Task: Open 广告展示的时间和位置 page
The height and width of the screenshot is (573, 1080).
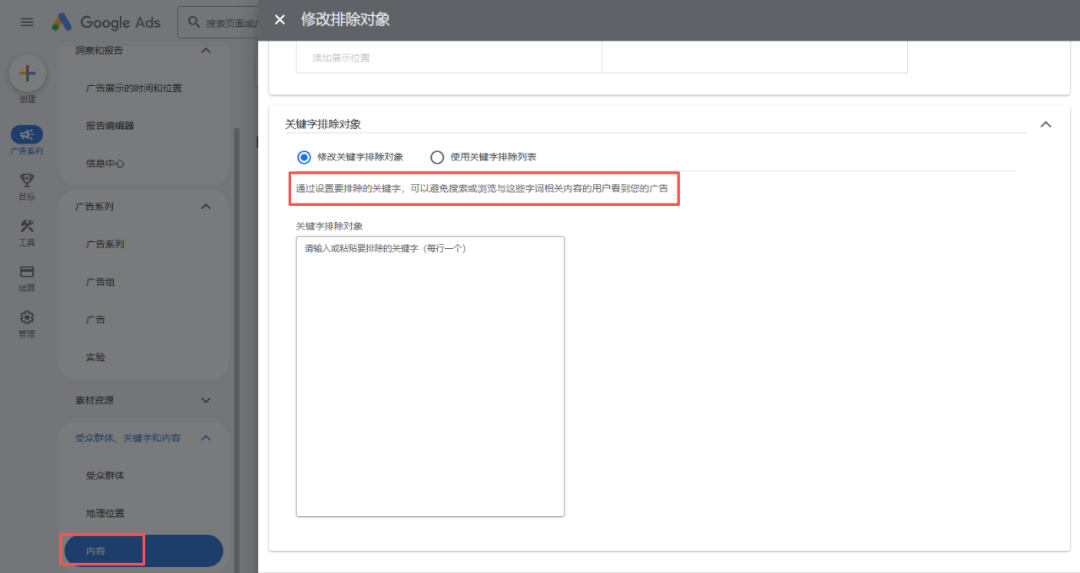Action: [134, 88]
